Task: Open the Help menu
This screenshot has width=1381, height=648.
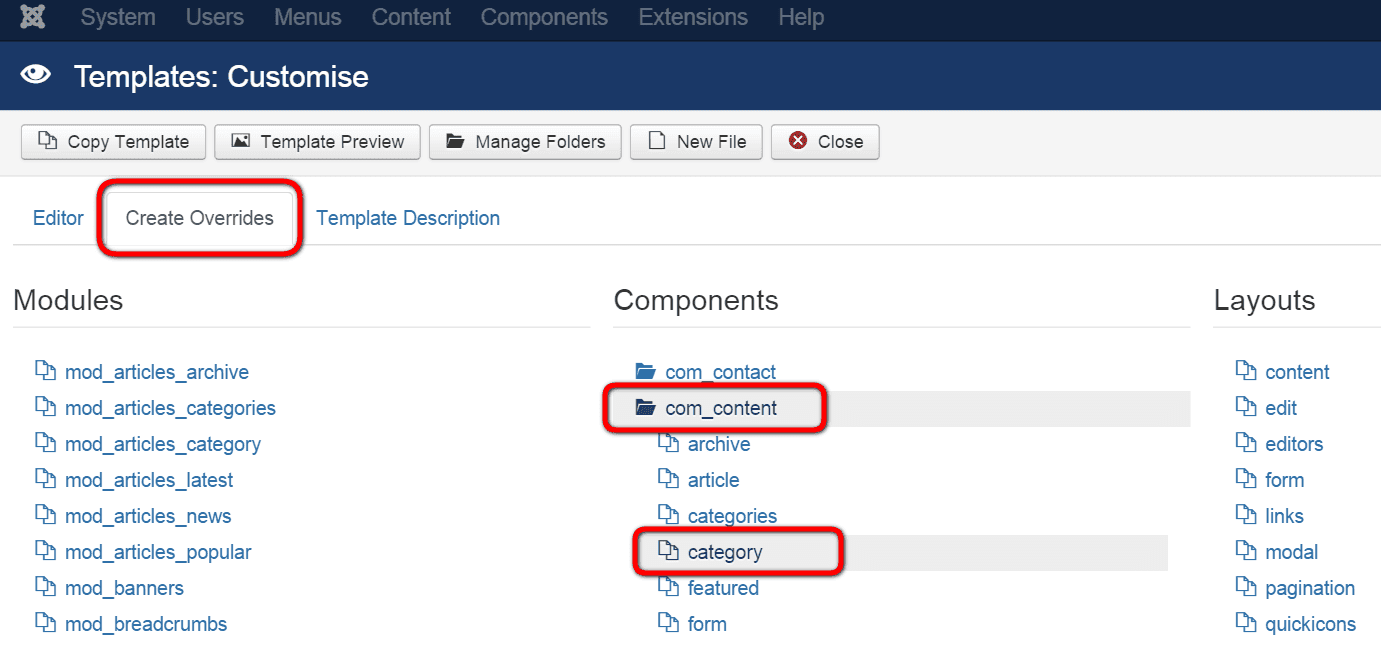Action: [801, 17]
